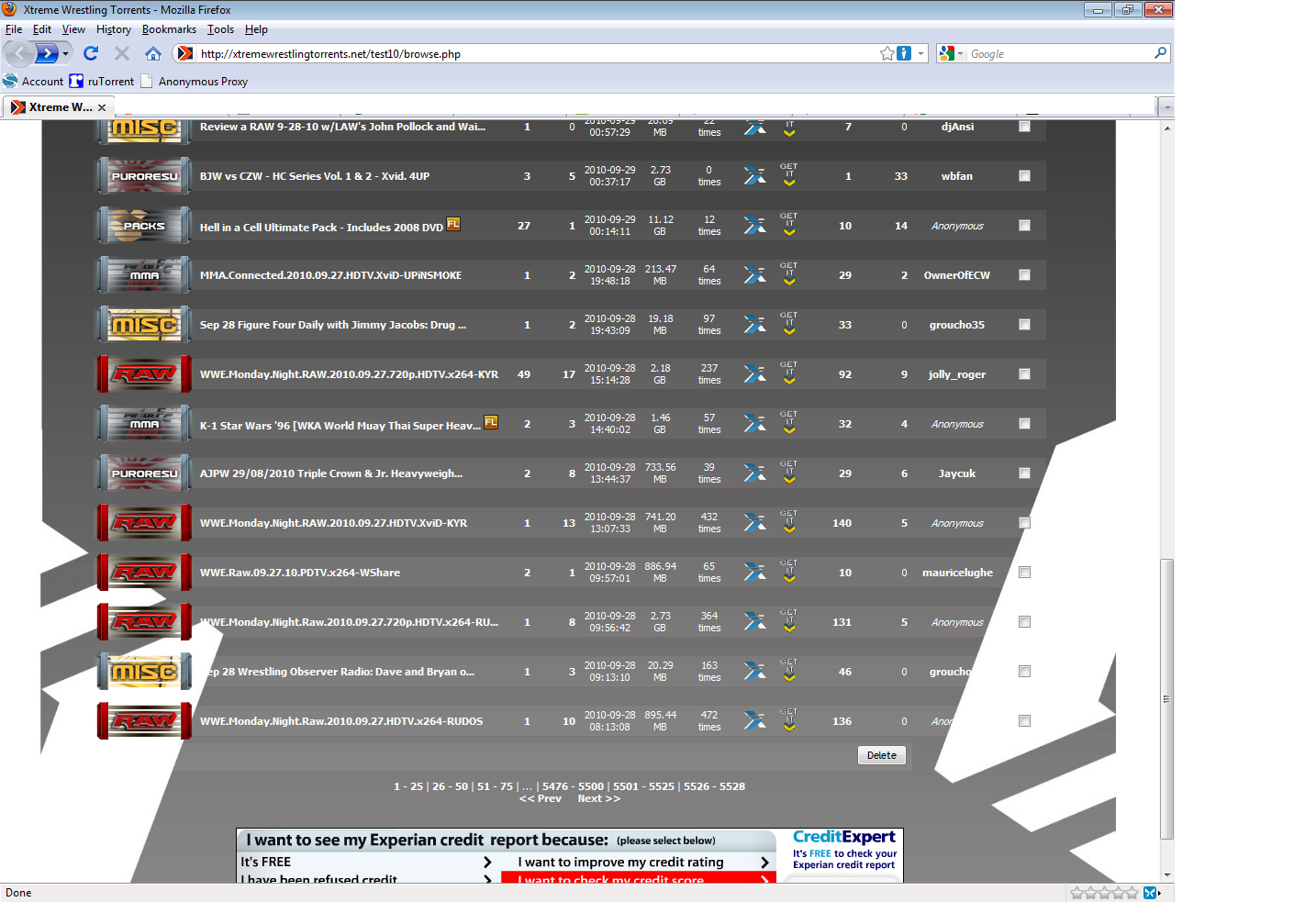Open the History menu
The width and height of the screenshot is (1316, 902).
114,29
